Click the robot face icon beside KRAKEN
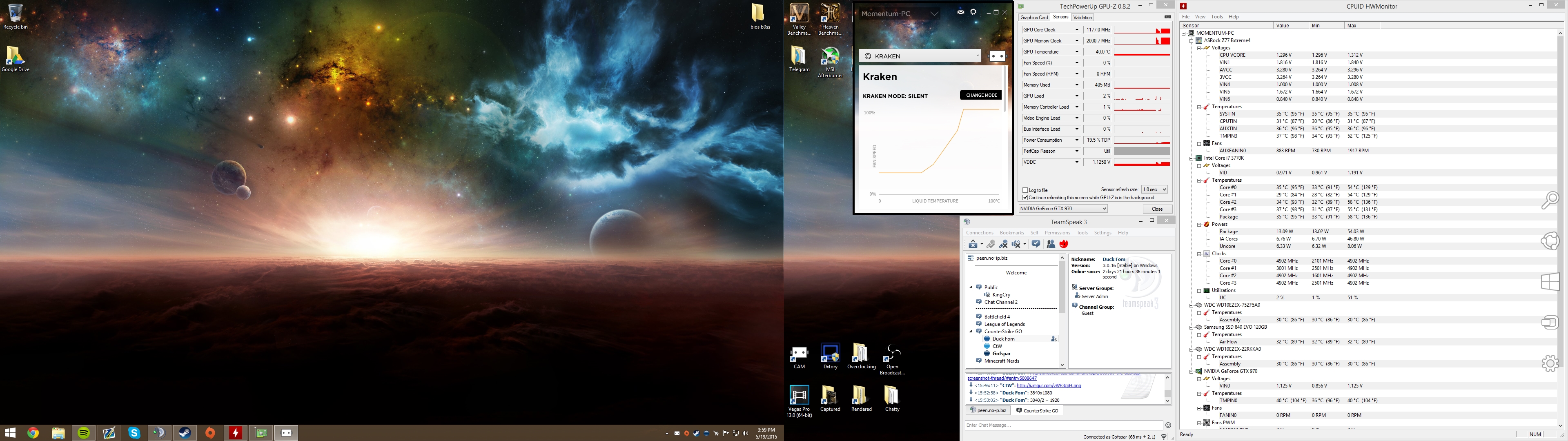1568x441 pixels. coord(997,56)
